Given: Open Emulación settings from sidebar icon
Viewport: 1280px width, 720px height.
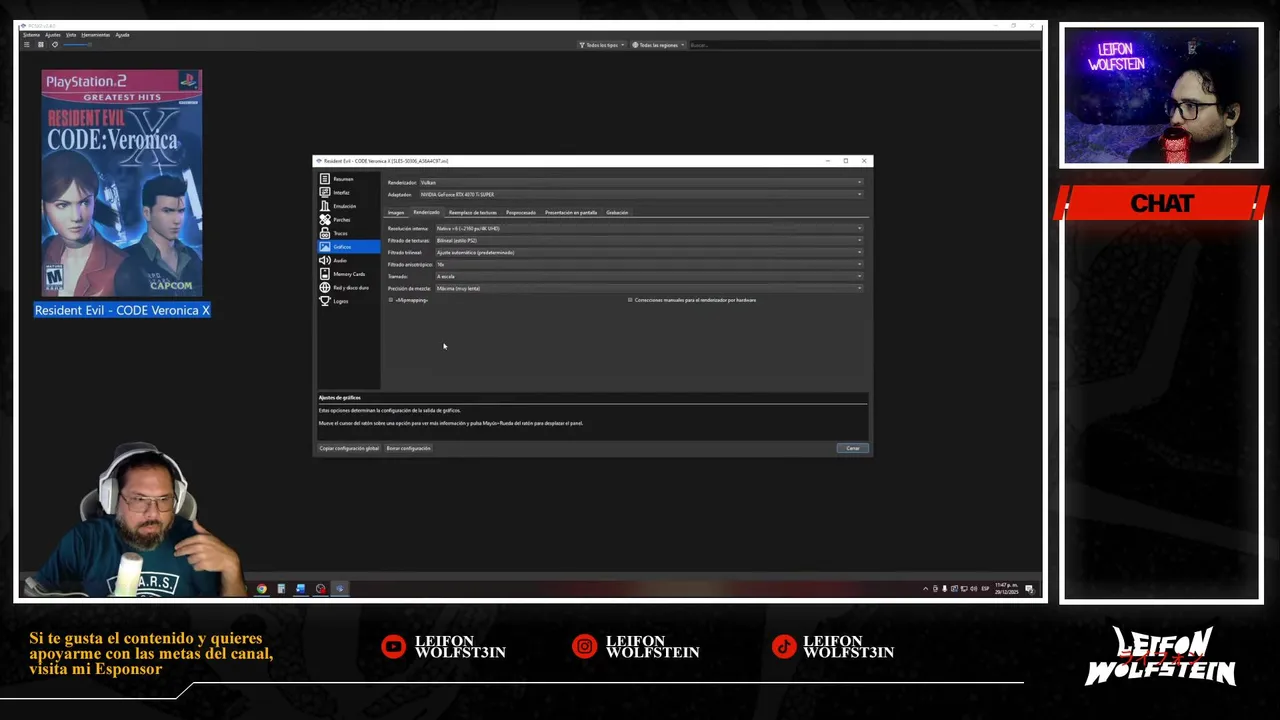Looking at the screenshot, I should coord(324,206).
